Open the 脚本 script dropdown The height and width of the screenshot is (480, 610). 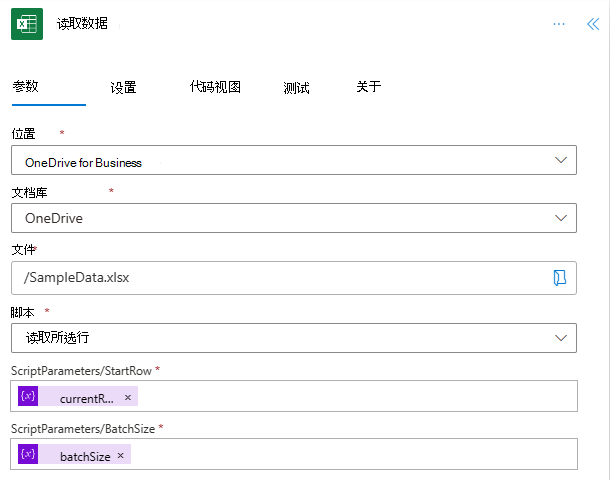coord(560,337)
